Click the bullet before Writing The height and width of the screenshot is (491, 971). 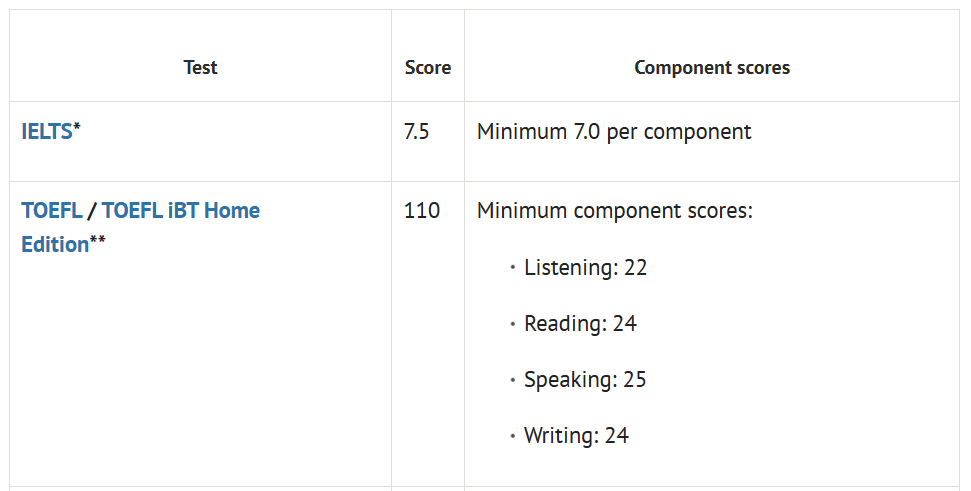pos(512,436)
